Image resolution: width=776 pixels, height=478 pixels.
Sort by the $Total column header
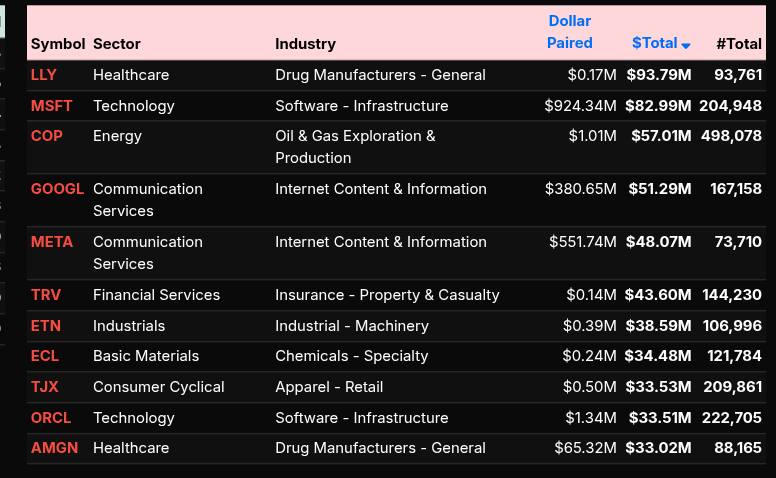(654, 43)
